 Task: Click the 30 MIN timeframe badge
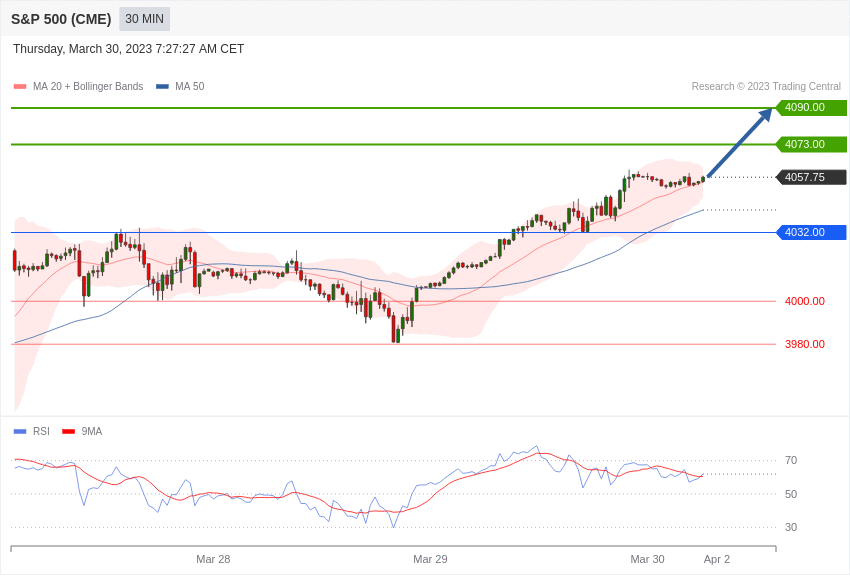(x=144, y=19)
